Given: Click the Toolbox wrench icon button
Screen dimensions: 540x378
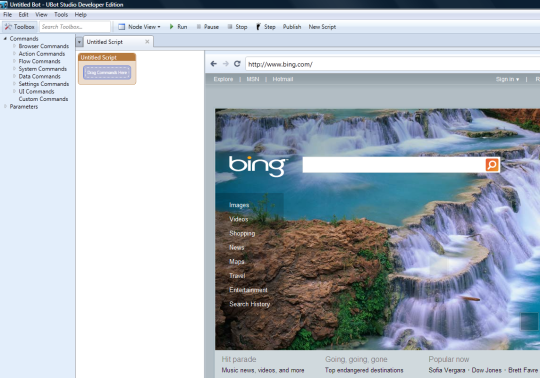Looking at the screenshot, I should 20,27.
